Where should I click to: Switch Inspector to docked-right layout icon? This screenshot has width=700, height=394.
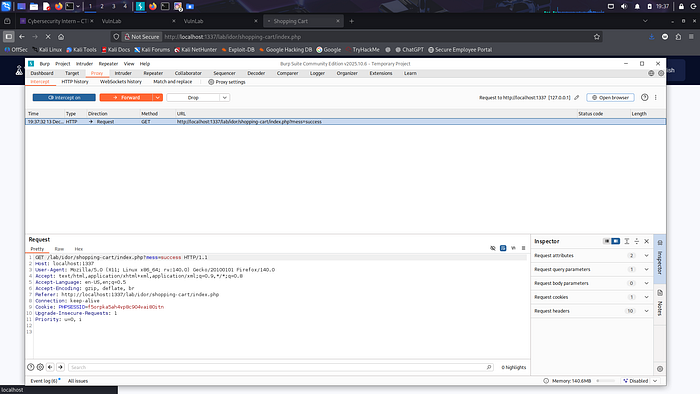click(x=616, y=241)
